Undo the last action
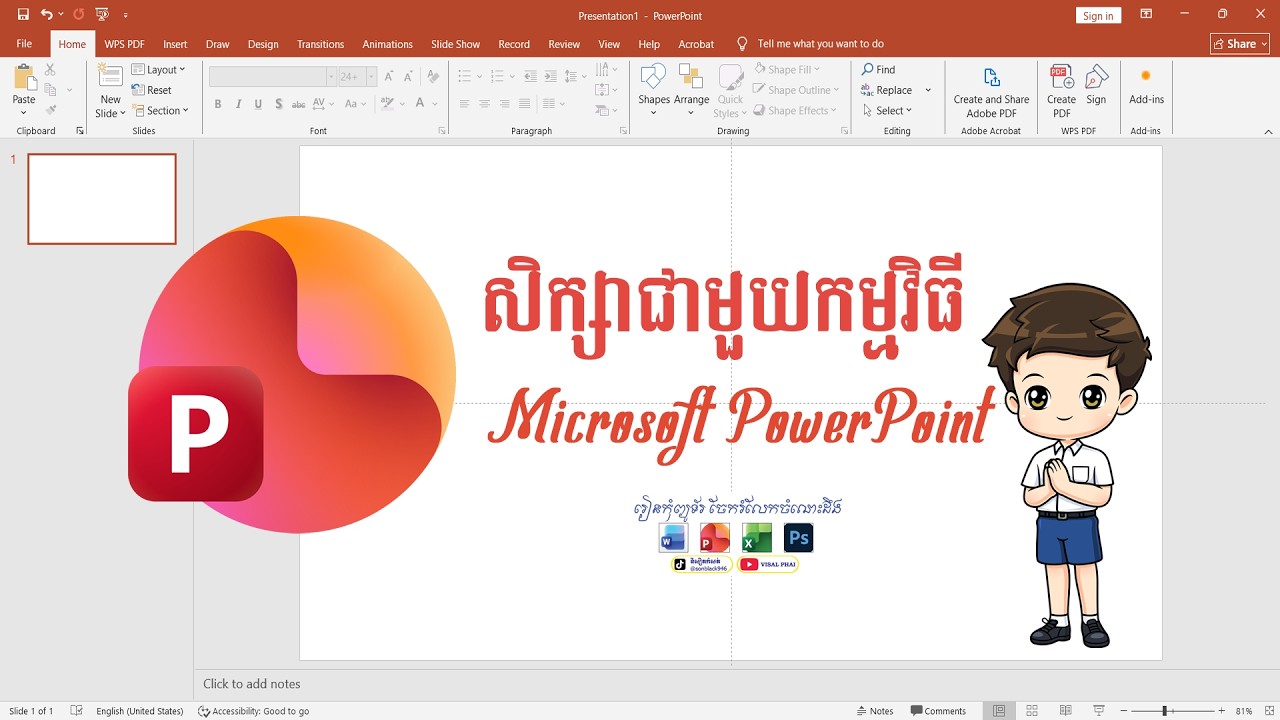 click(x=46, y=15)
